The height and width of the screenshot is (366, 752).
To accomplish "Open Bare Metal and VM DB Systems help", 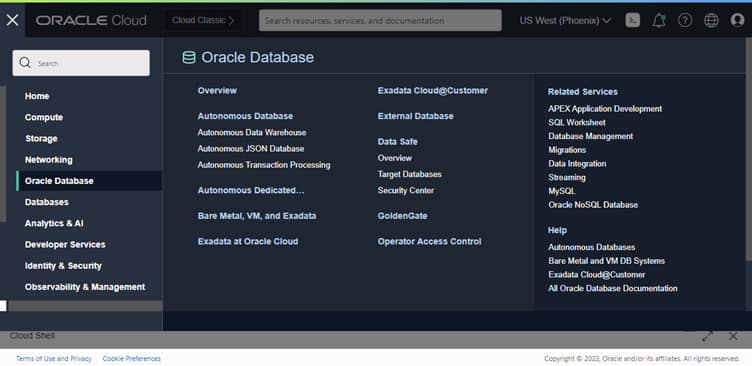I will click(606, 261).
